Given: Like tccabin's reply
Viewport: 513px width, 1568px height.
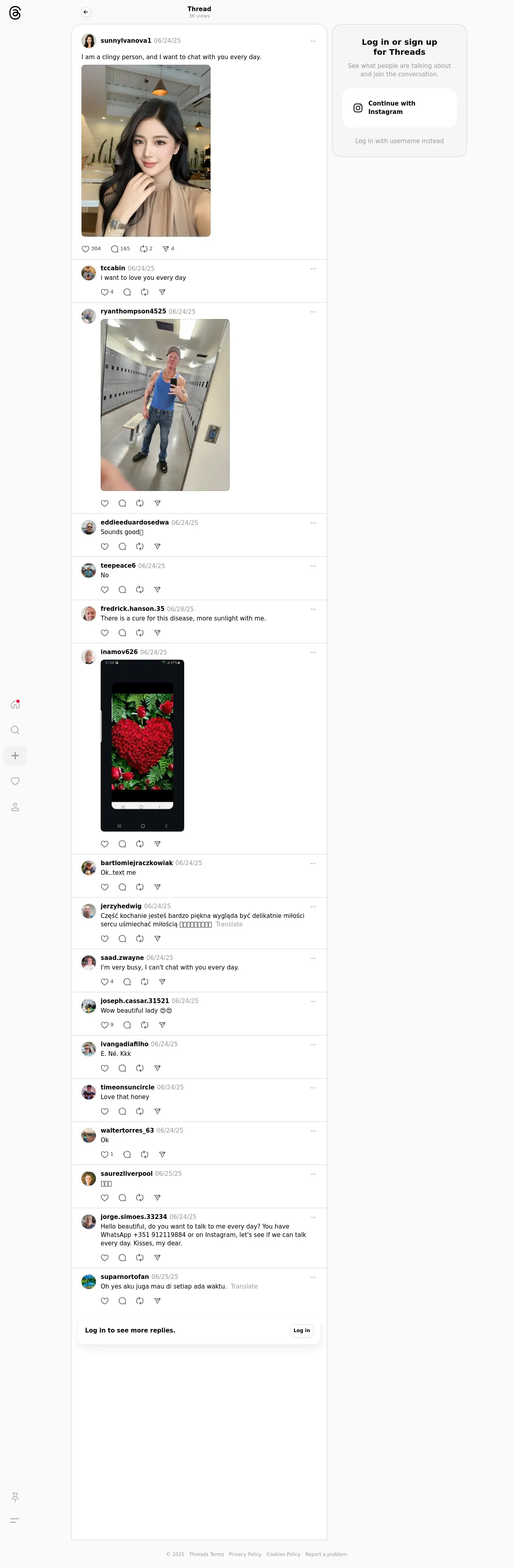Looking at the screenshot, I should (x=105, y=292).
